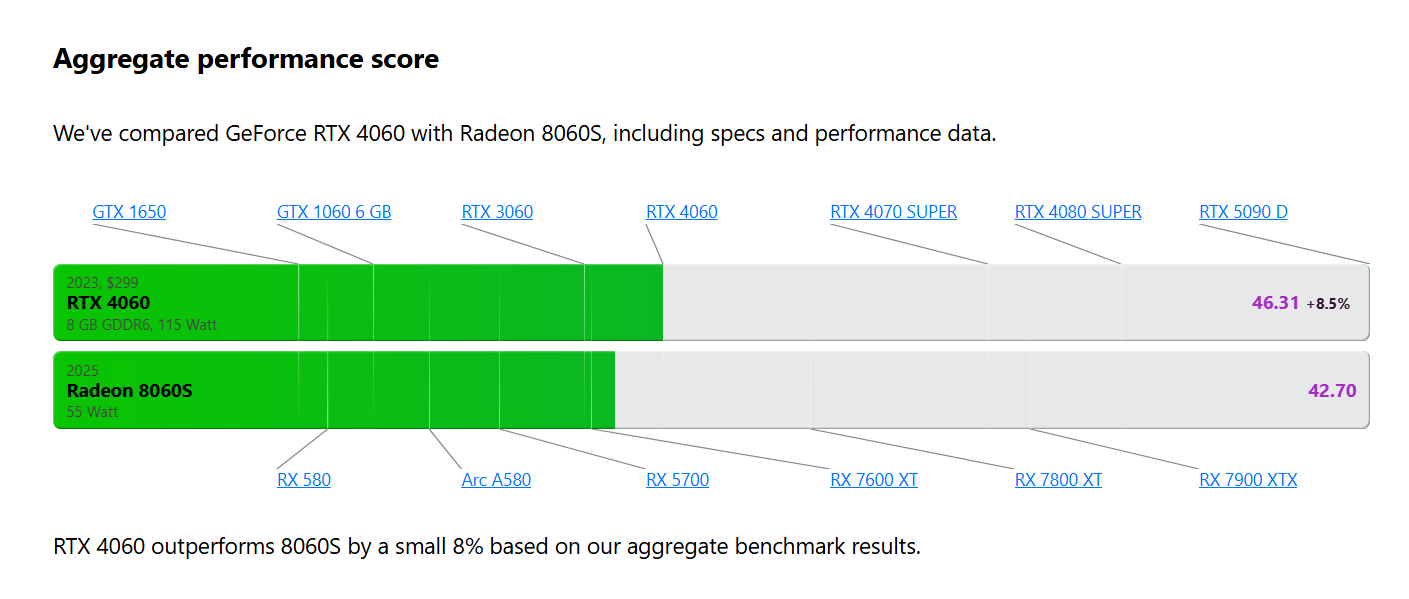
Task: Click the Radeon 8060S bar title
Action: click(129, 390)
